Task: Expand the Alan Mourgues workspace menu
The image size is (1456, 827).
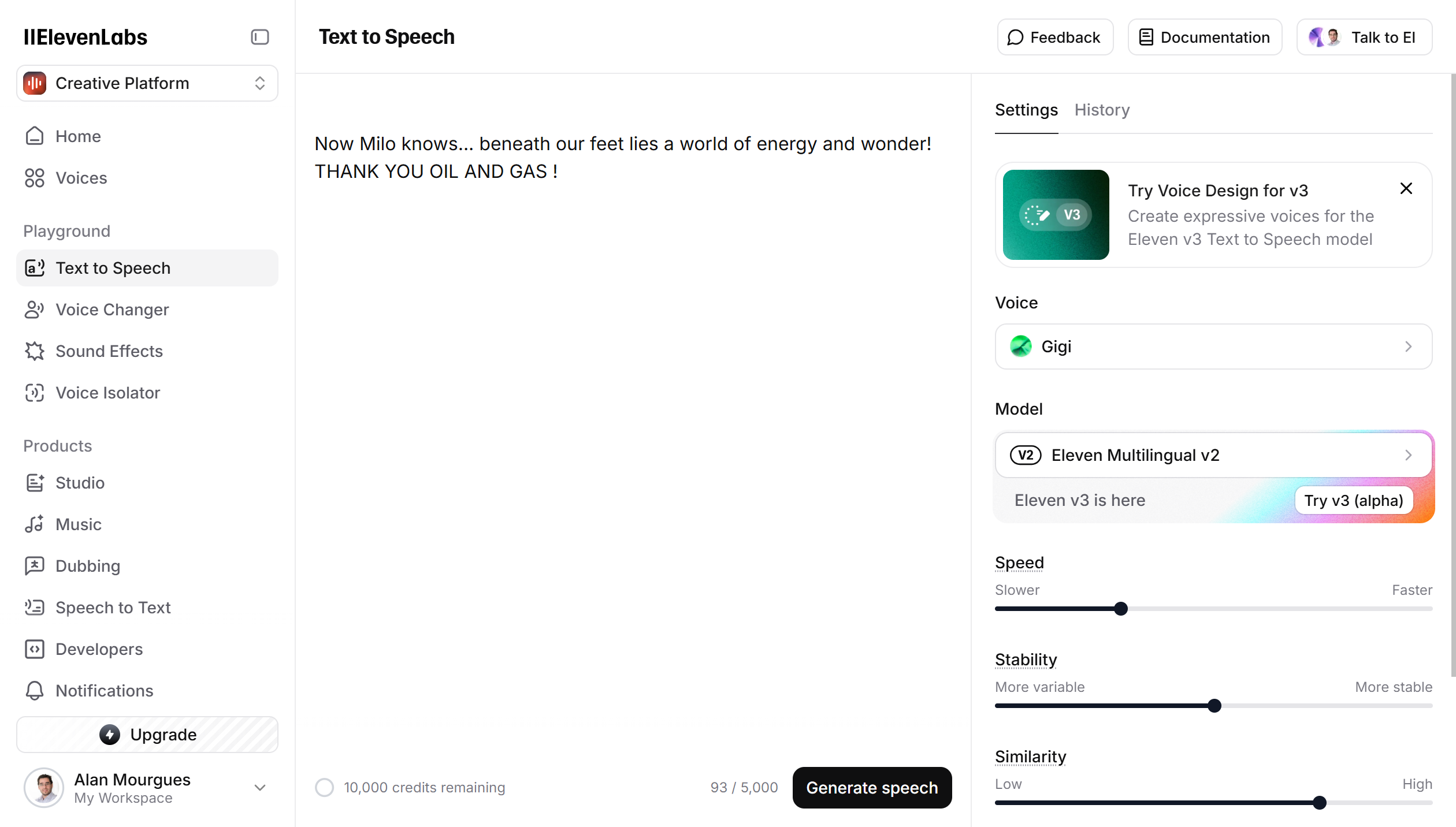Action: point(260,788)
